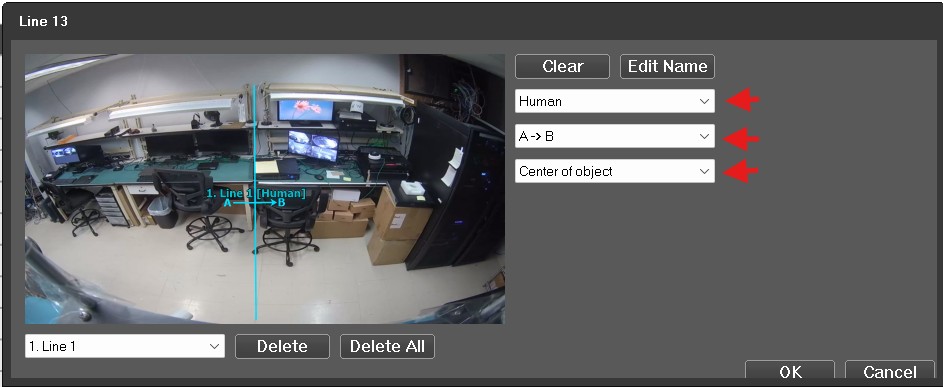The width and height of the screenshot is (943, 387).
Task: Click the Clear button
Action: tap(562, 66)
